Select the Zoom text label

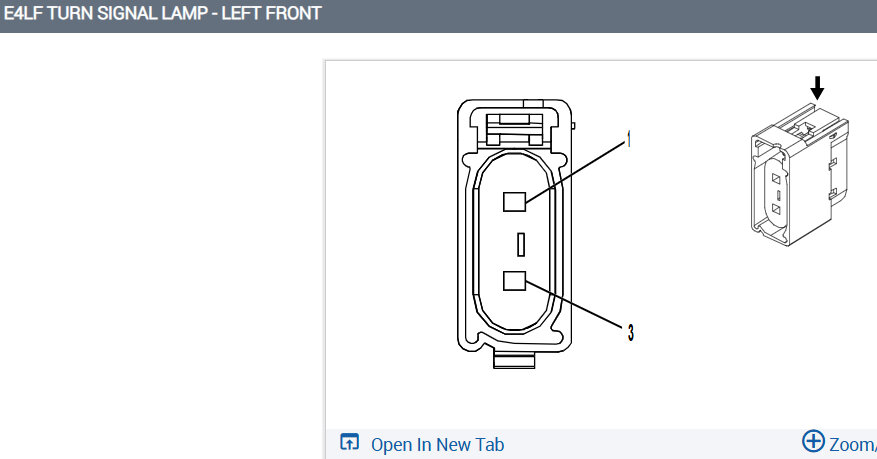852,445
